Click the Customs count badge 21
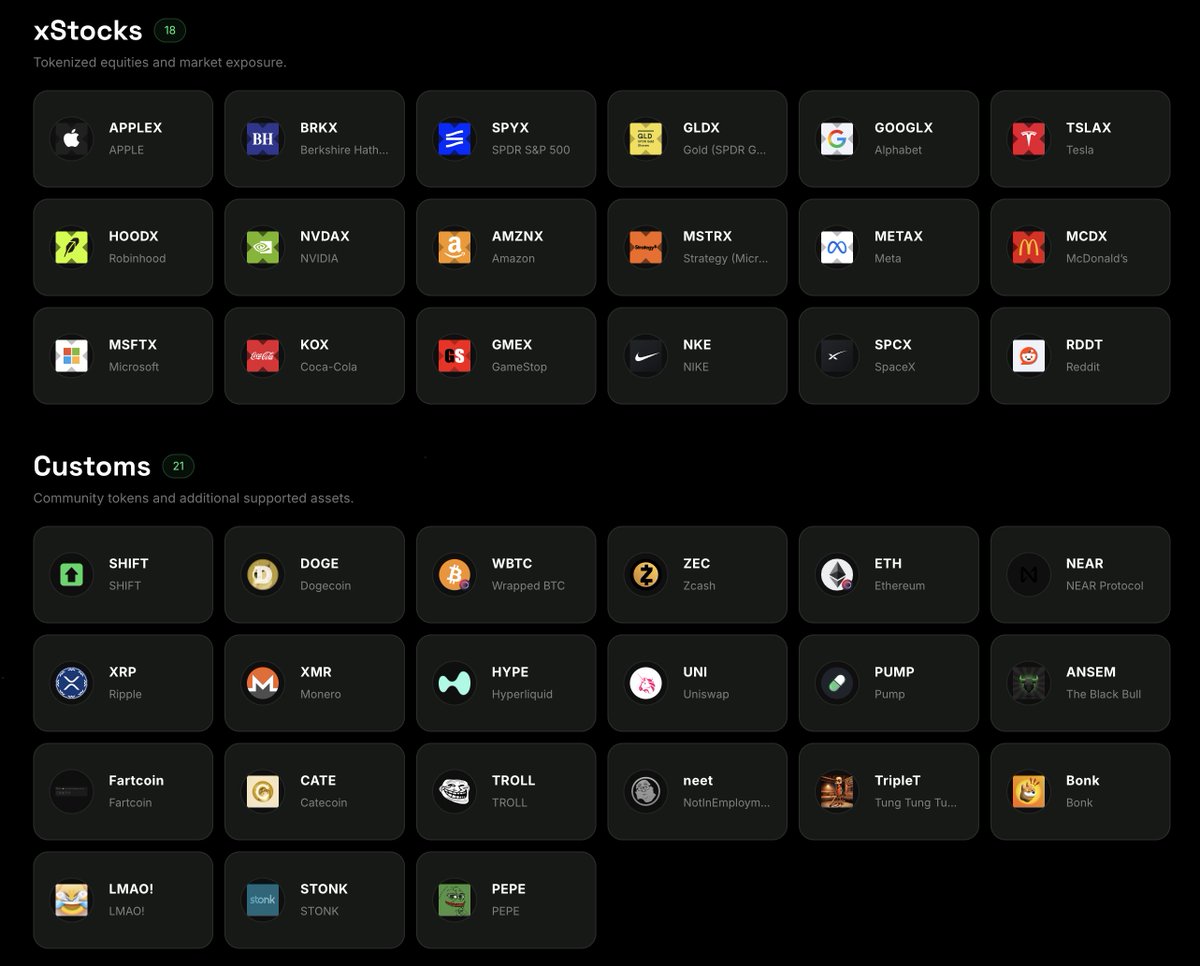1200x966 pixels. 178,466
